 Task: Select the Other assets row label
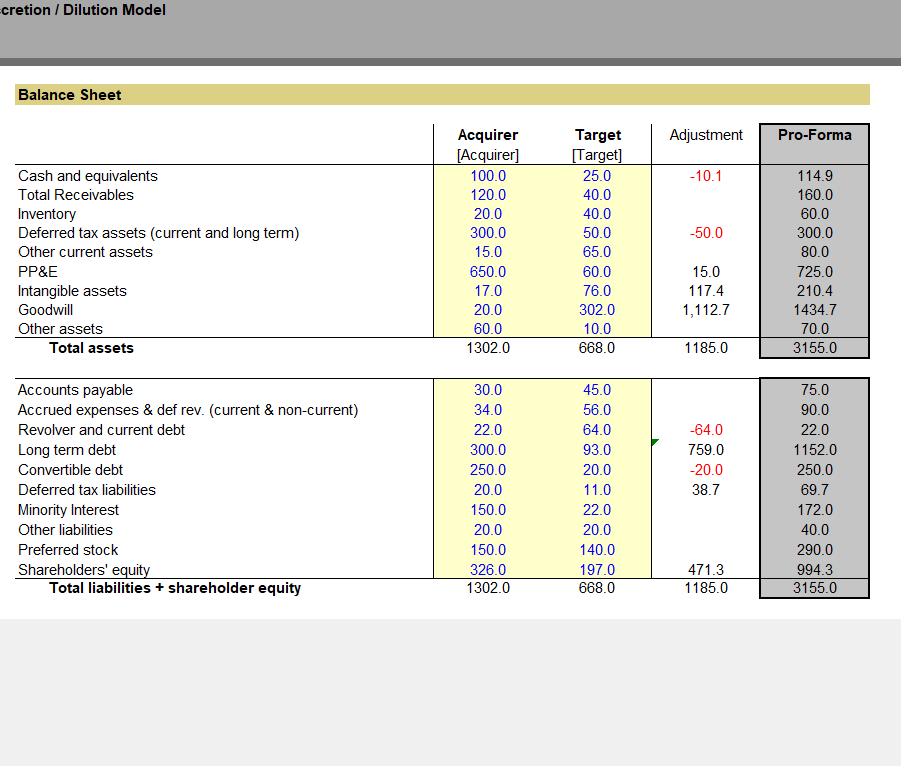[x=60, y=329]
